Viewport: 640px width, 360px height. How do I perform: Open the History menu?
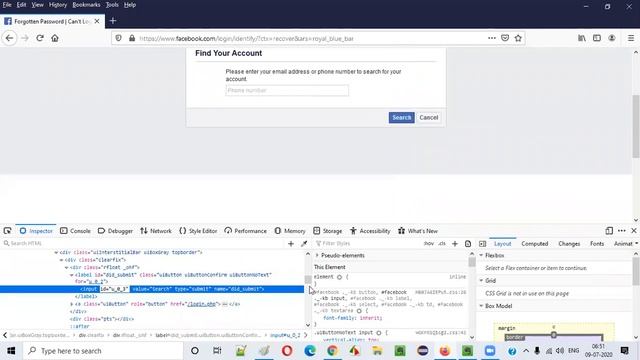[x=58, y=5]
